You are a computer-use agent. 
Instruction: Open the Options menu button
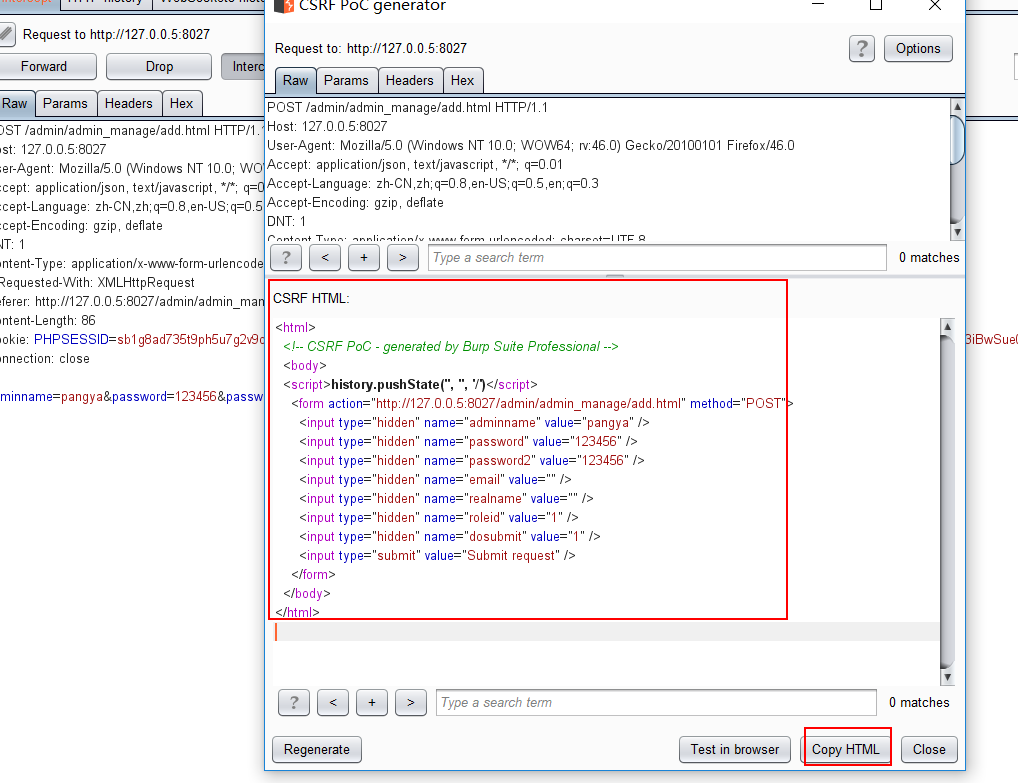pyautogui.click(x=918, y=49)
